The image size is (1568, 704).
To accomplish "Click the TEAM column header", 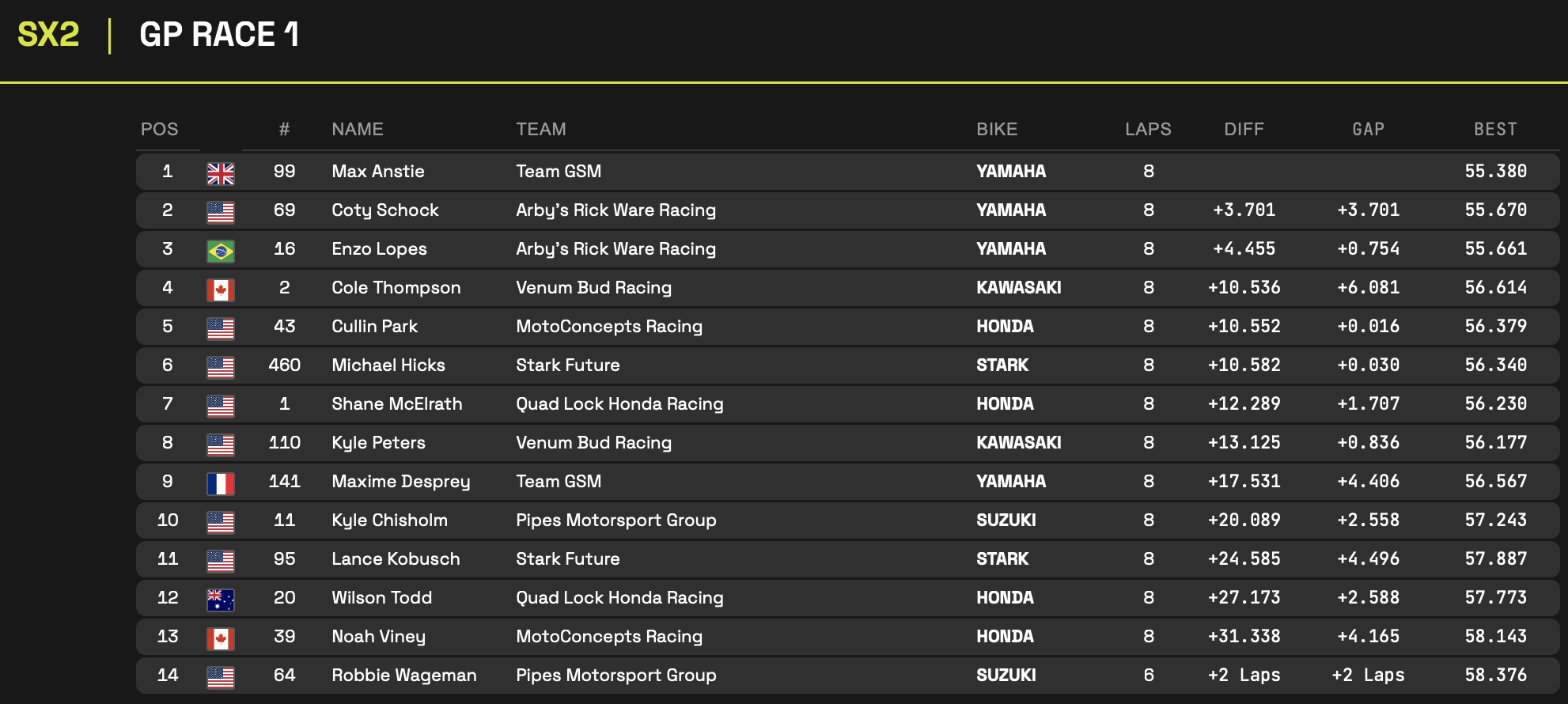I will 541,129.
